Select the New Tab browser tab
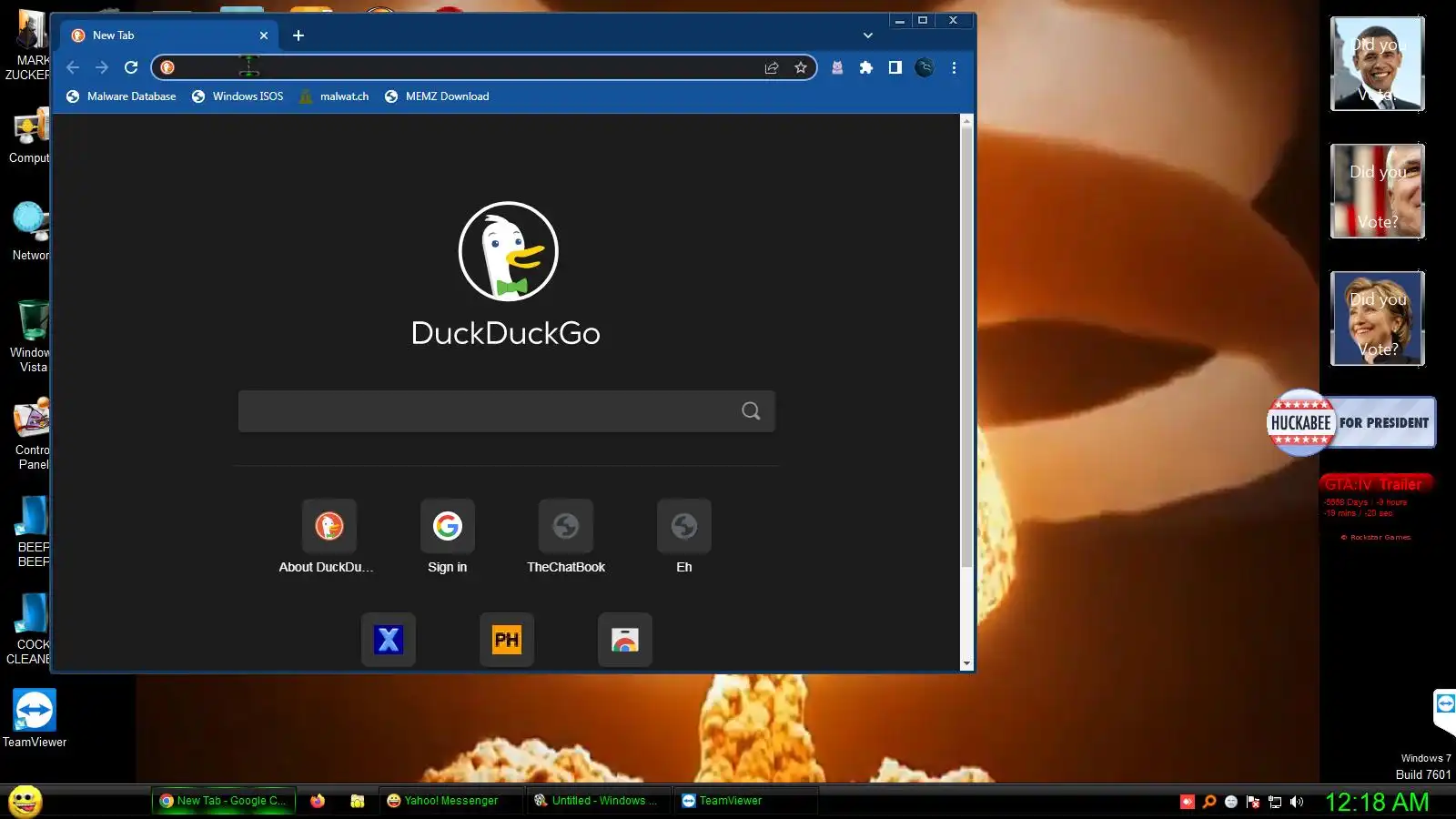 point(169,35)
